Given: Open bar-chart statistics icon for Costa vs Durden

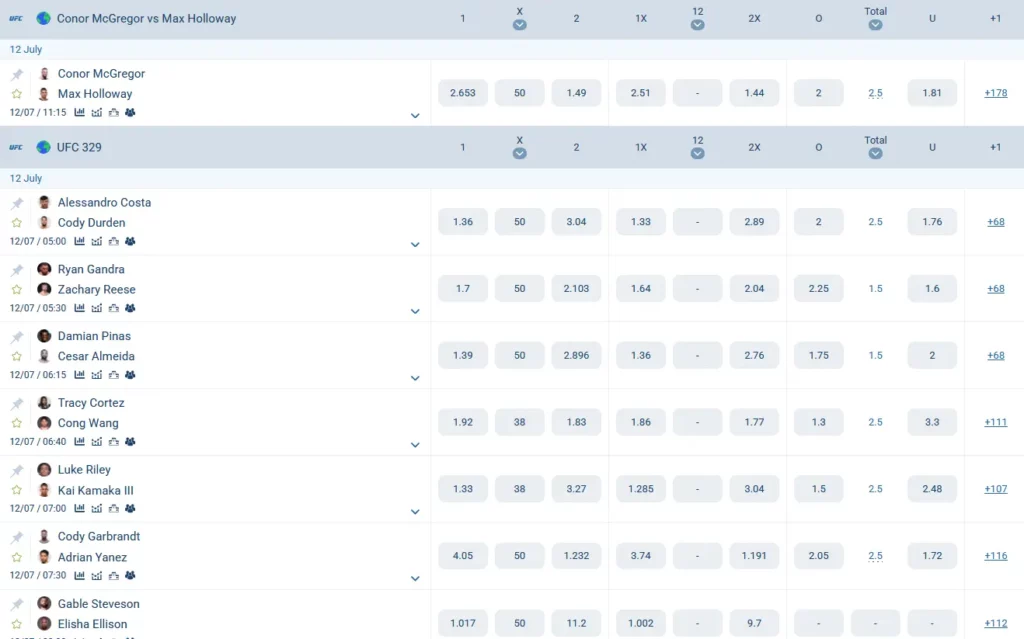Looking at the screenshot, I should [80, 241].
